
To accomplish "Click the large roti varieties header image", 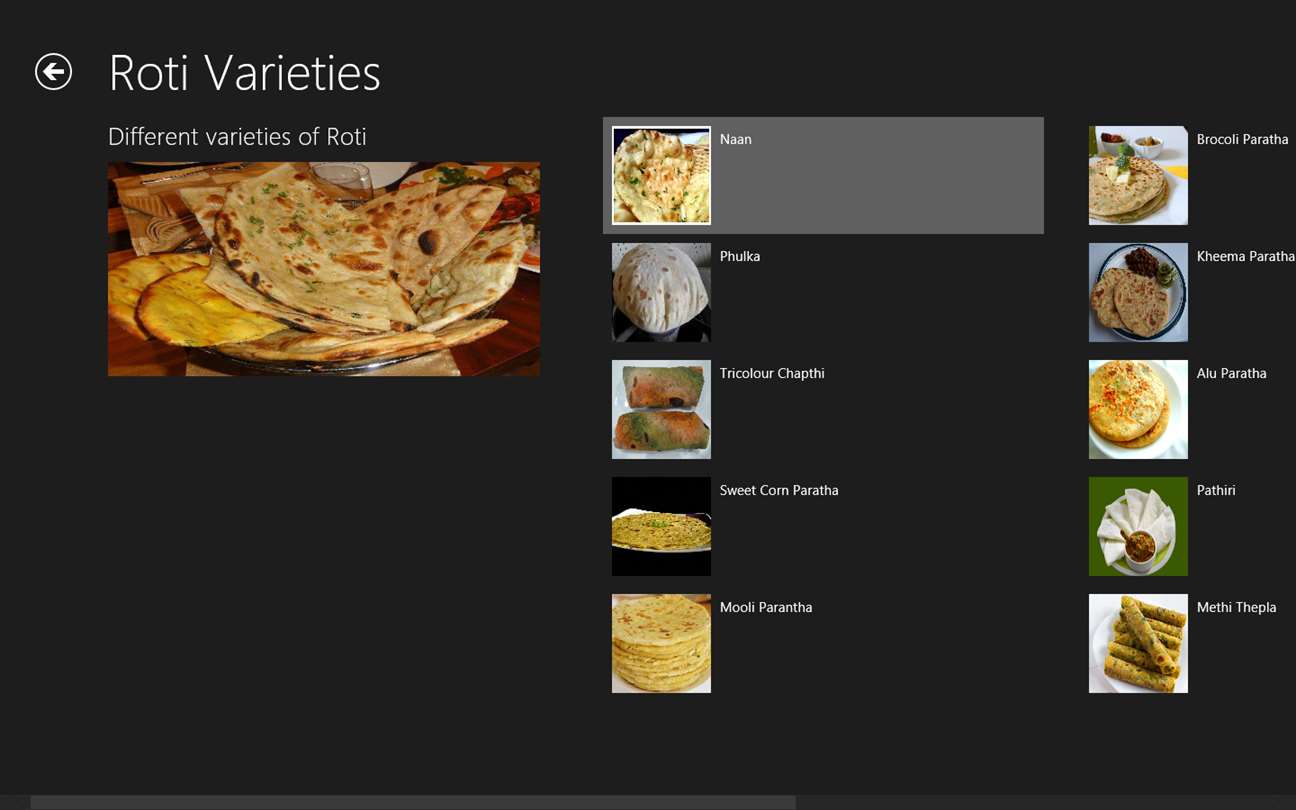I will click(323, 269).
